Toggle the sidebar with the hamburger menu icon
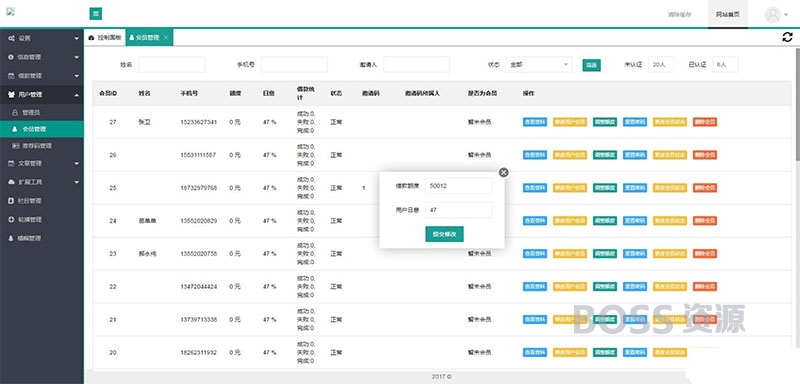The height and width of the screenshot is (384, 800). tap(95, 14)
